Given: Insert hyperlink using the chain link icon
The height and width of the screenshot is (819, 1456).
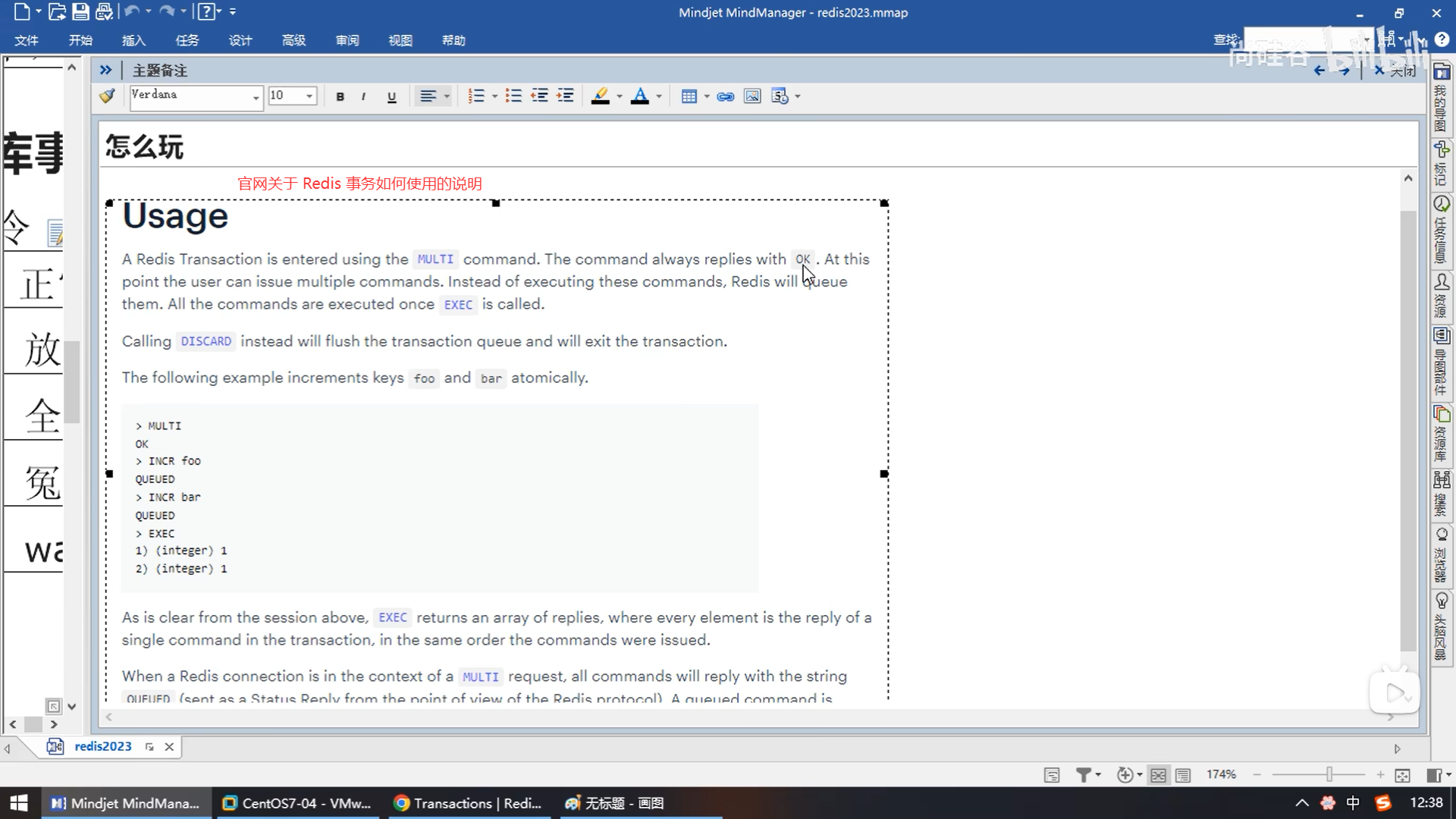Looking at the screenshot, I should (725, 96).
